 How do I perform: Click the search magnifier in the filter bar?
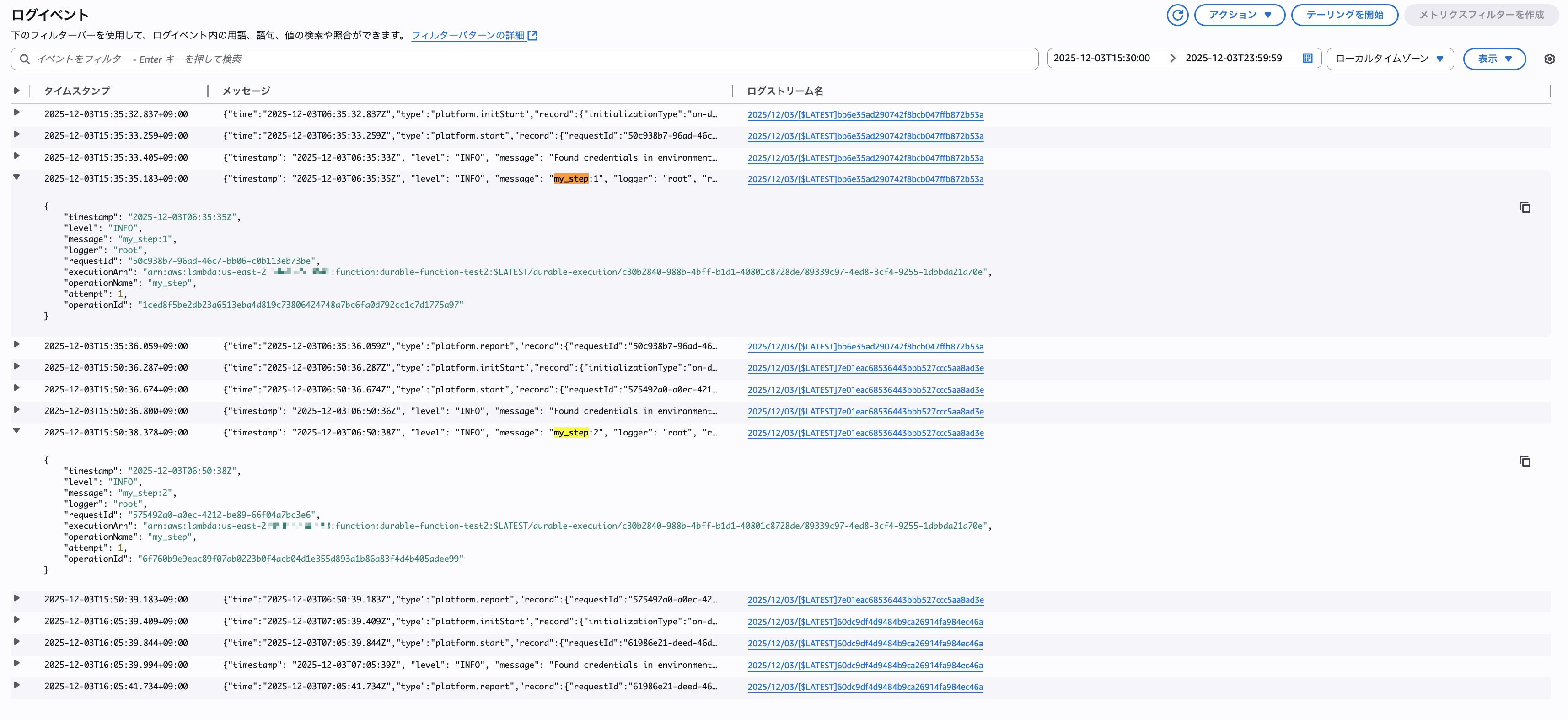pos(24,59)
